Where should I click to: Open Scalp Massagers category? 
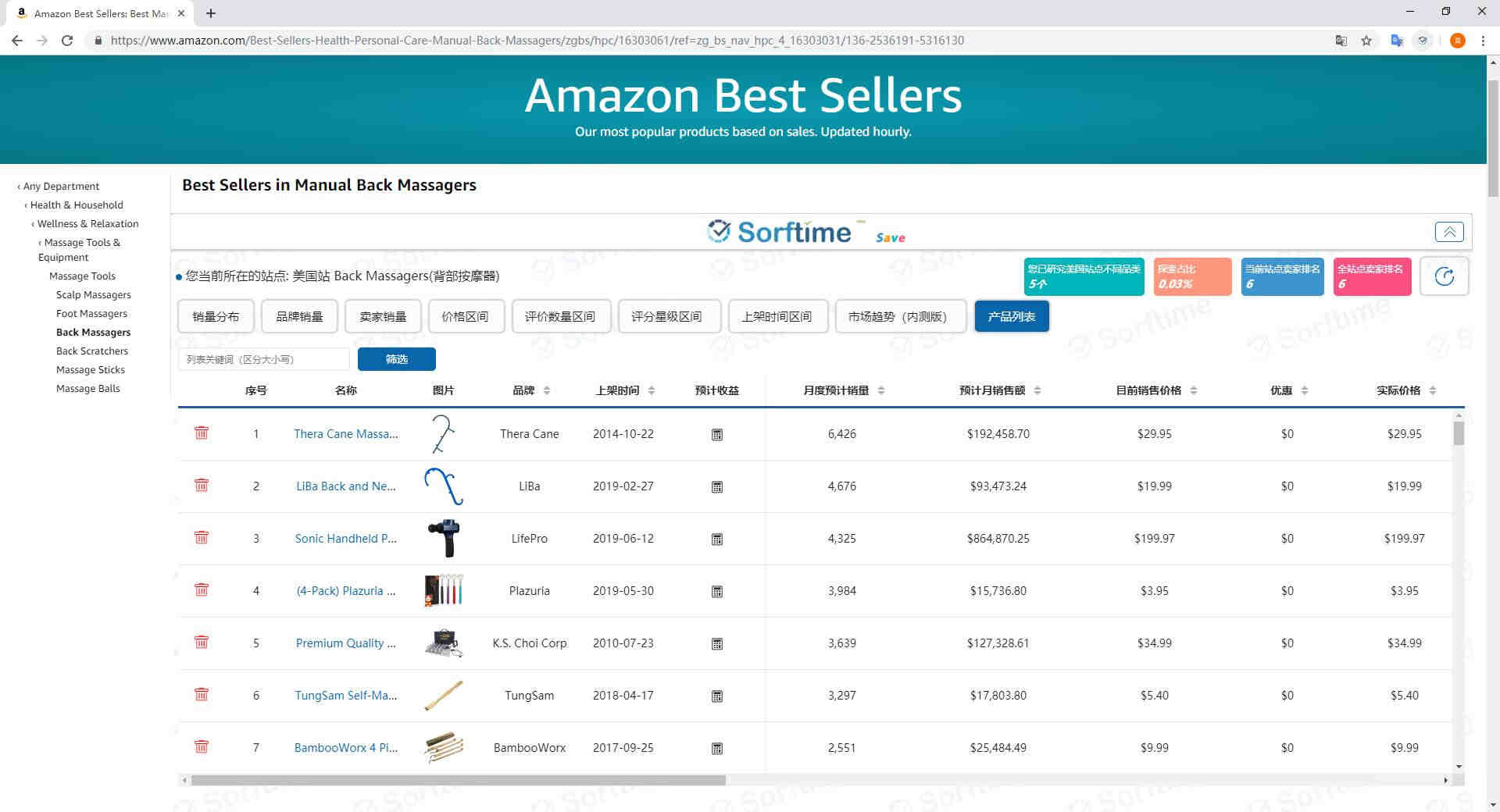[94, 294]
